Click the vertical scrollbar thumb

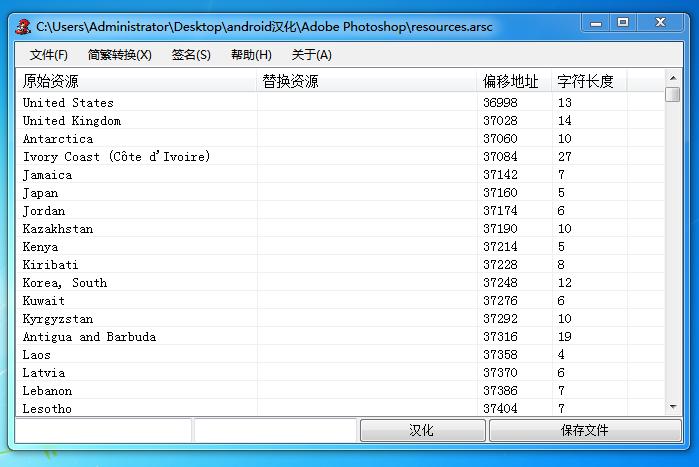point(673,94)
